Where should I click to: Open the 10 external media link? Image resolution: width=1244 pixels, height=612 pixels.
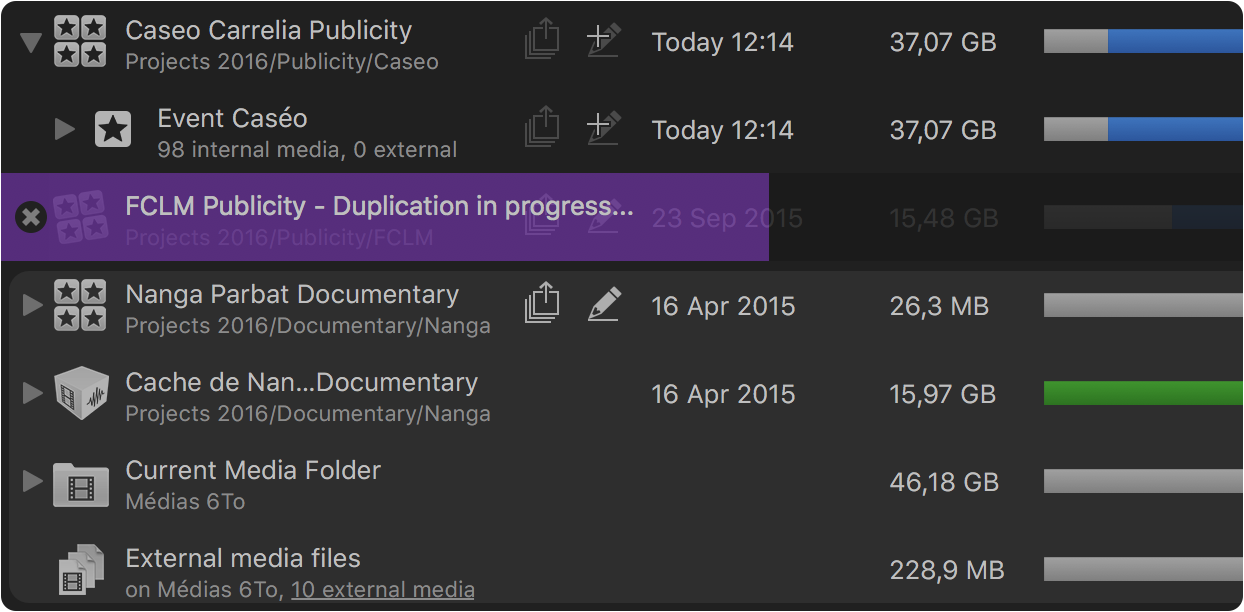pyautogui.click(x=383, y=590)
